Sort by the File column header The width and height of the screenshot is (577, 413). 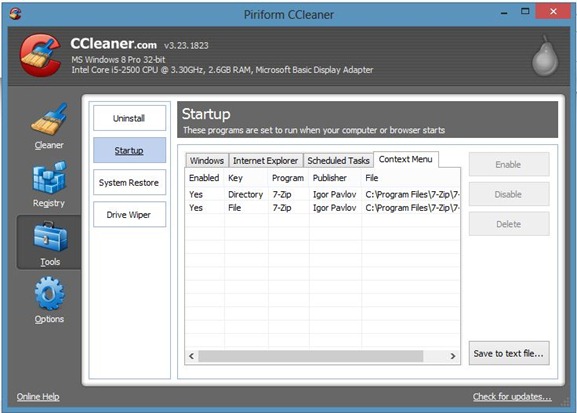(x=410, y=178)
